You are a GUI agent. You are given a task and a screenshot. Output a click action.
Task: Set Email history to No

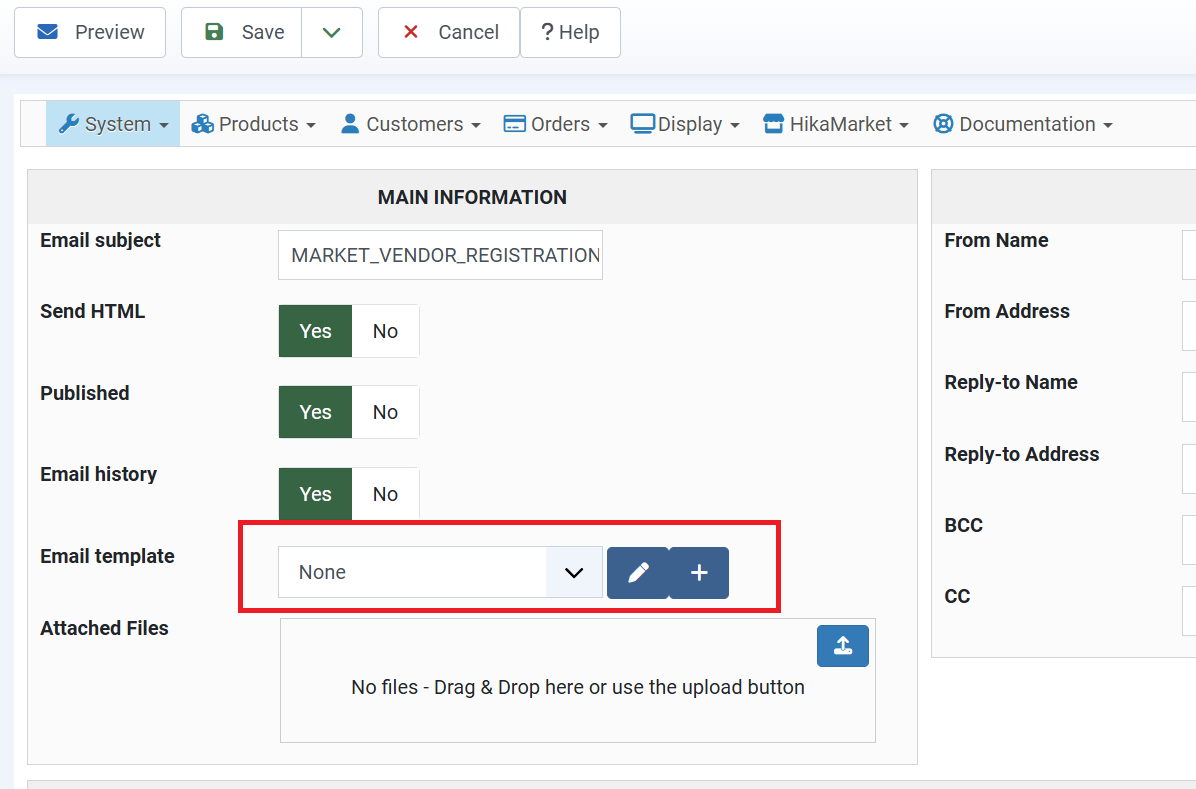(x=385, y=494)
